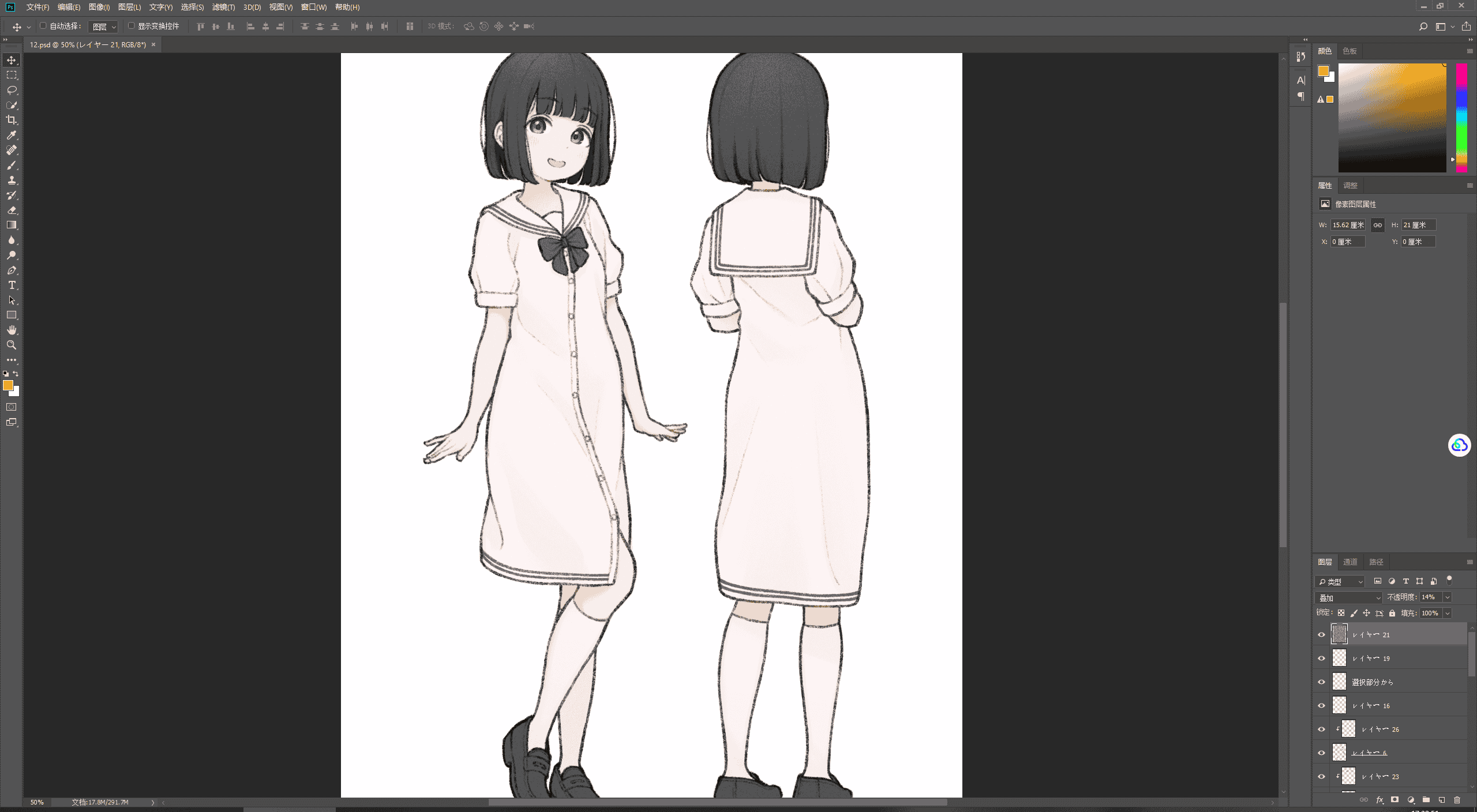Open the blend mode 叠加 dropdown
Screen dimensions: 1477x812
1348,597
